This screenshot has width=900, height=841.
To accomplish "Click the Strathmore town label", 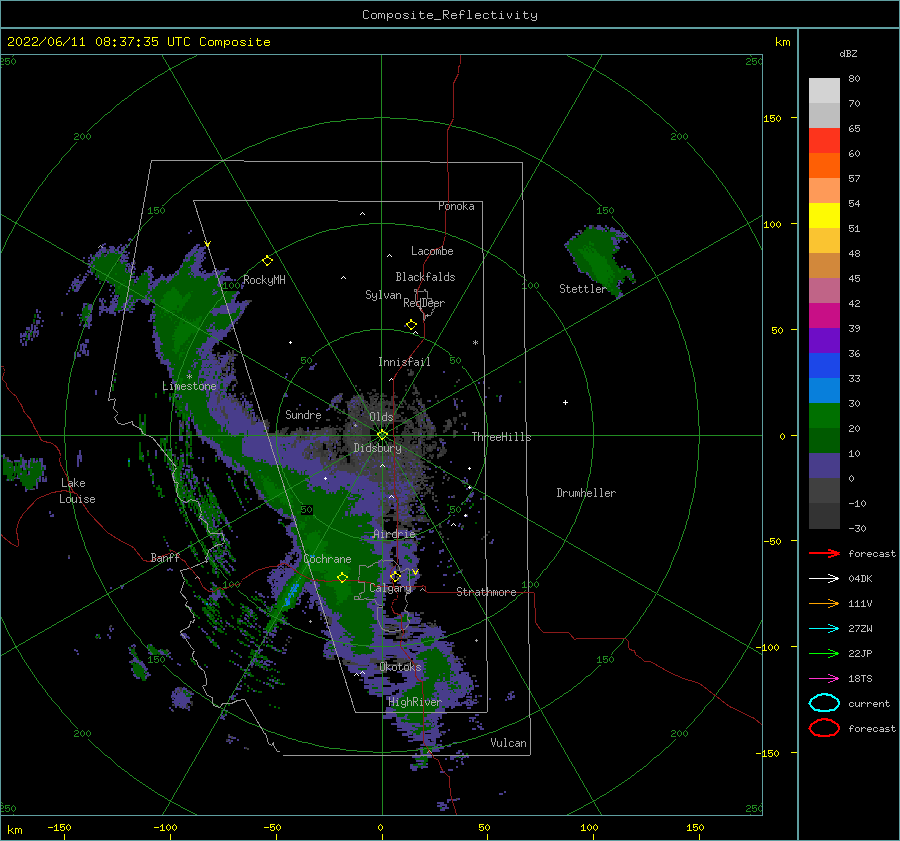I will pyautogui.click(x=486, y=592).
